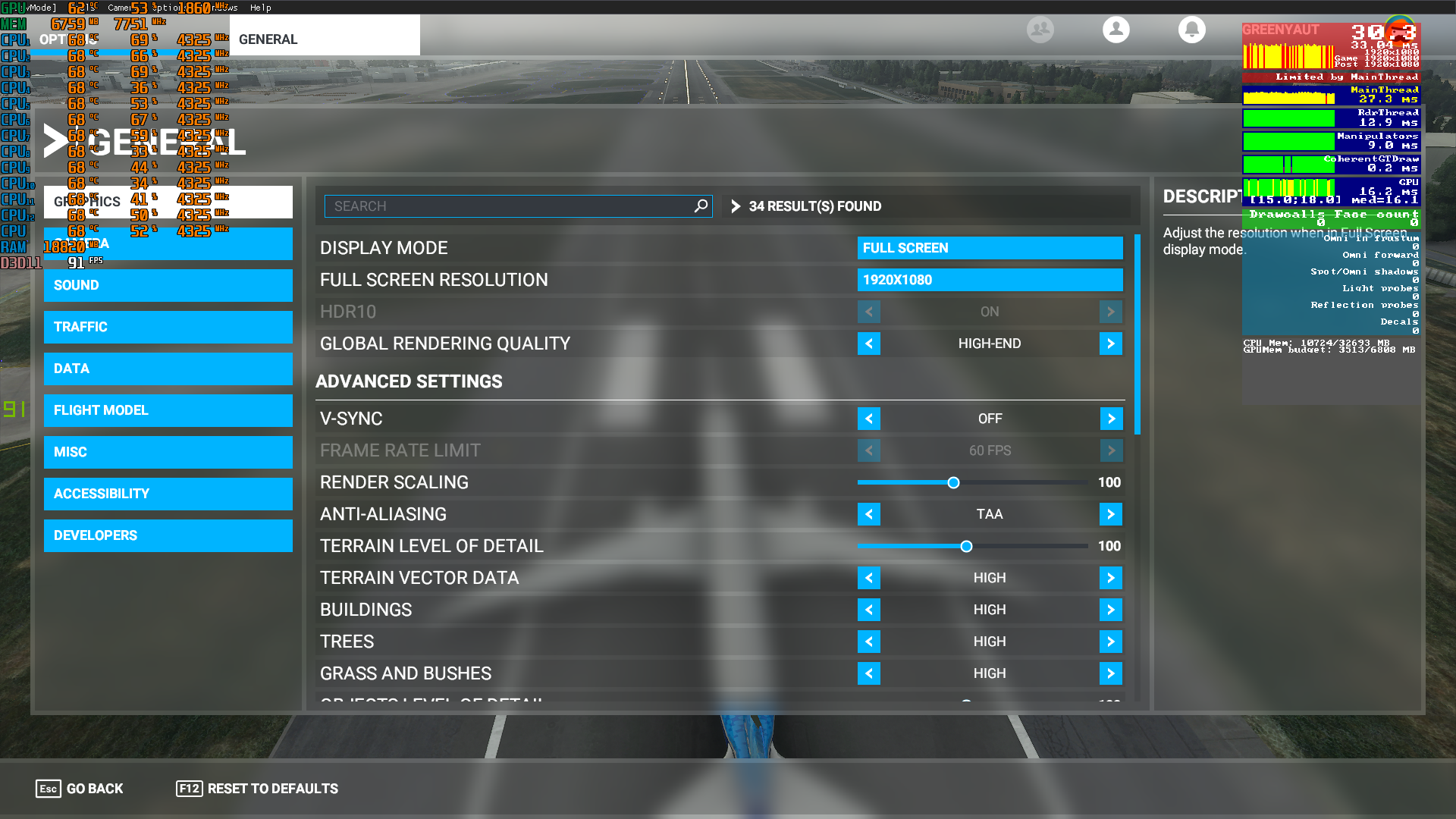Click left arrow for Terrain Vector Data

869,578
